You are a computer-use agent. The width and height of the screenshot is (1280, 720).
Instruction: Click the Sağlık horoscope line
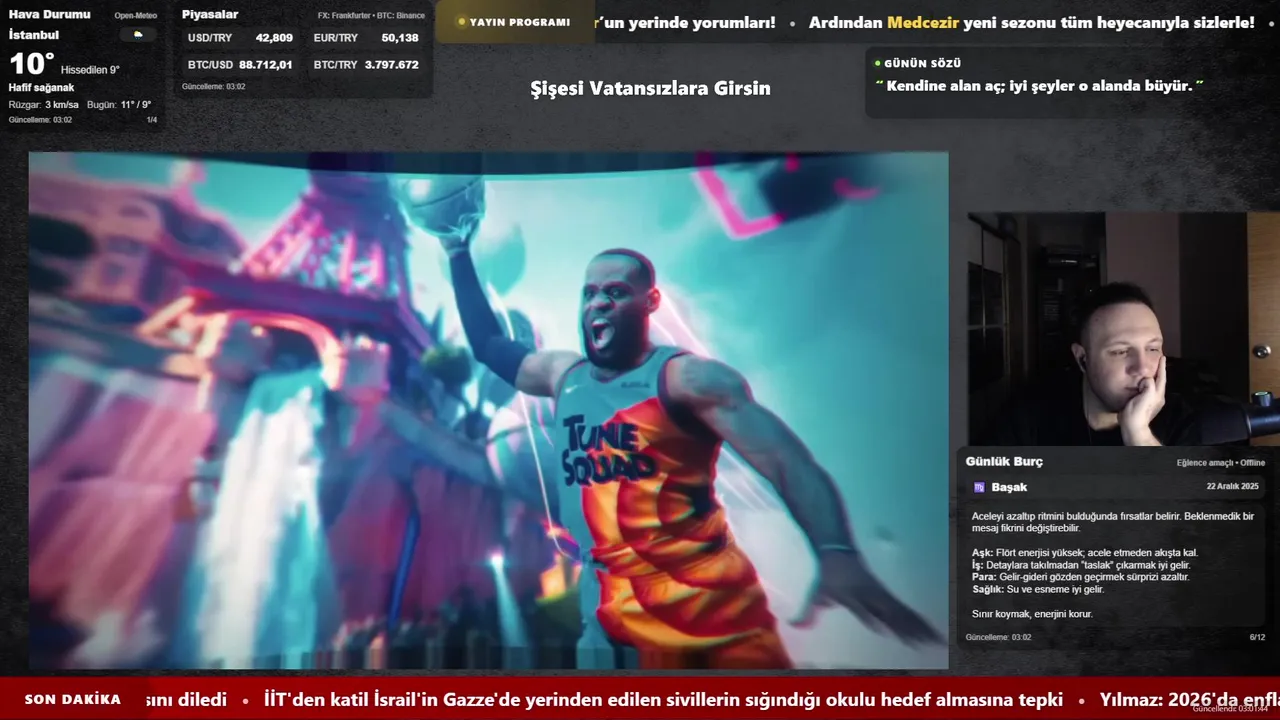(x=1038, y=589)
